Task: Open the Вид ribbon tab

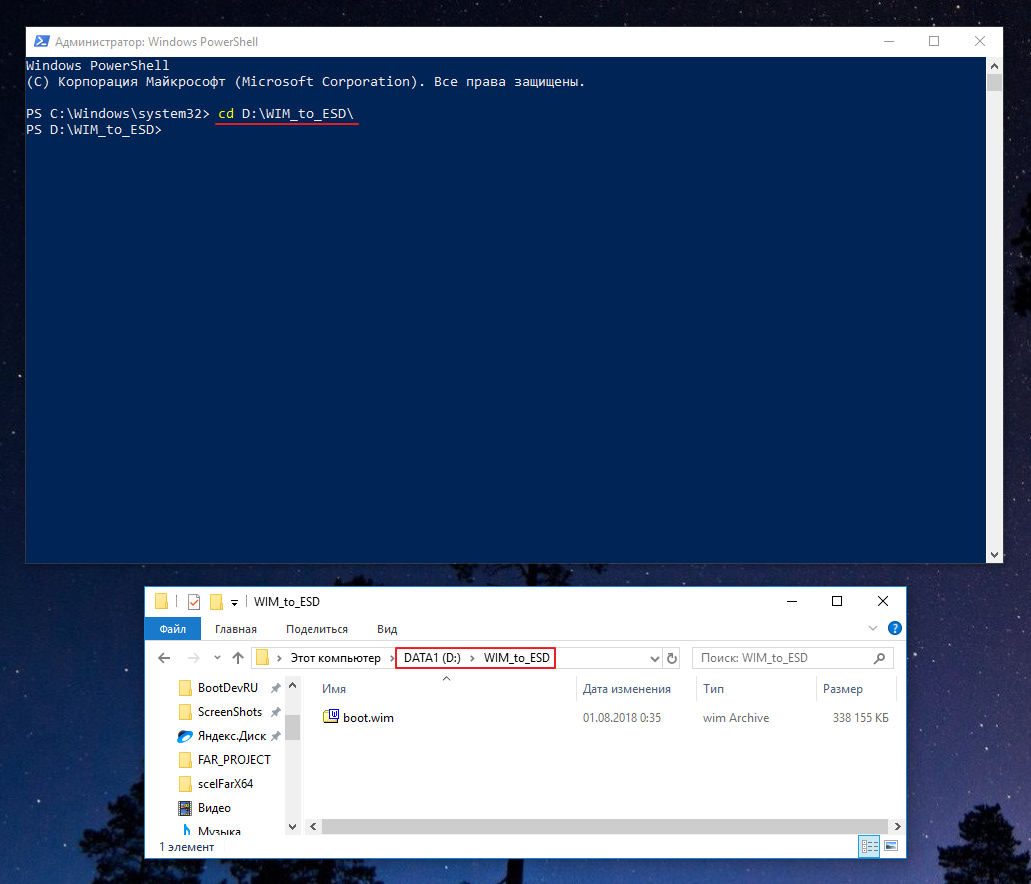Action: point(387,629)
